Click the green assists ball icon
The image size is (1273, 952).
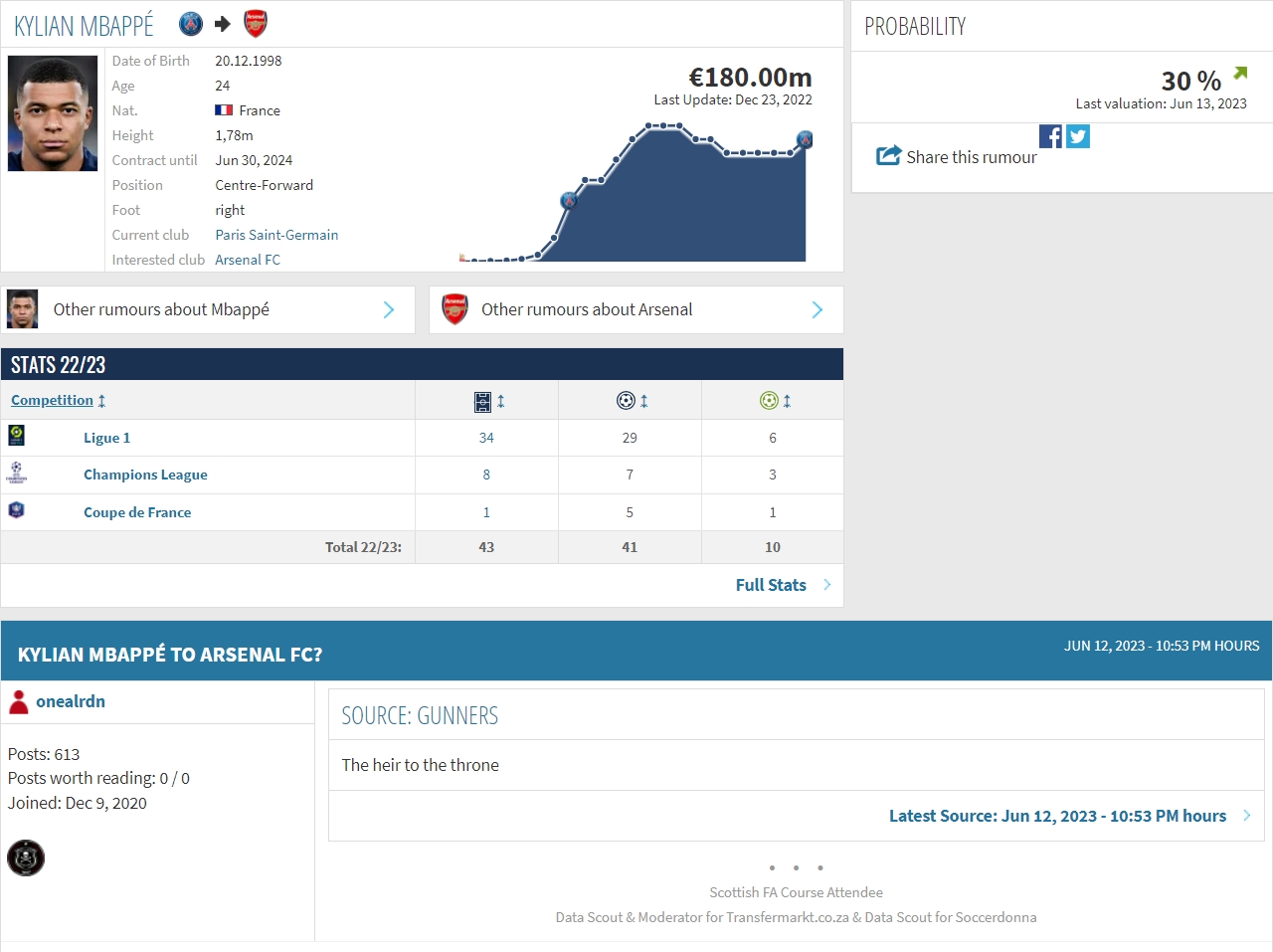[x=769, y=401]
